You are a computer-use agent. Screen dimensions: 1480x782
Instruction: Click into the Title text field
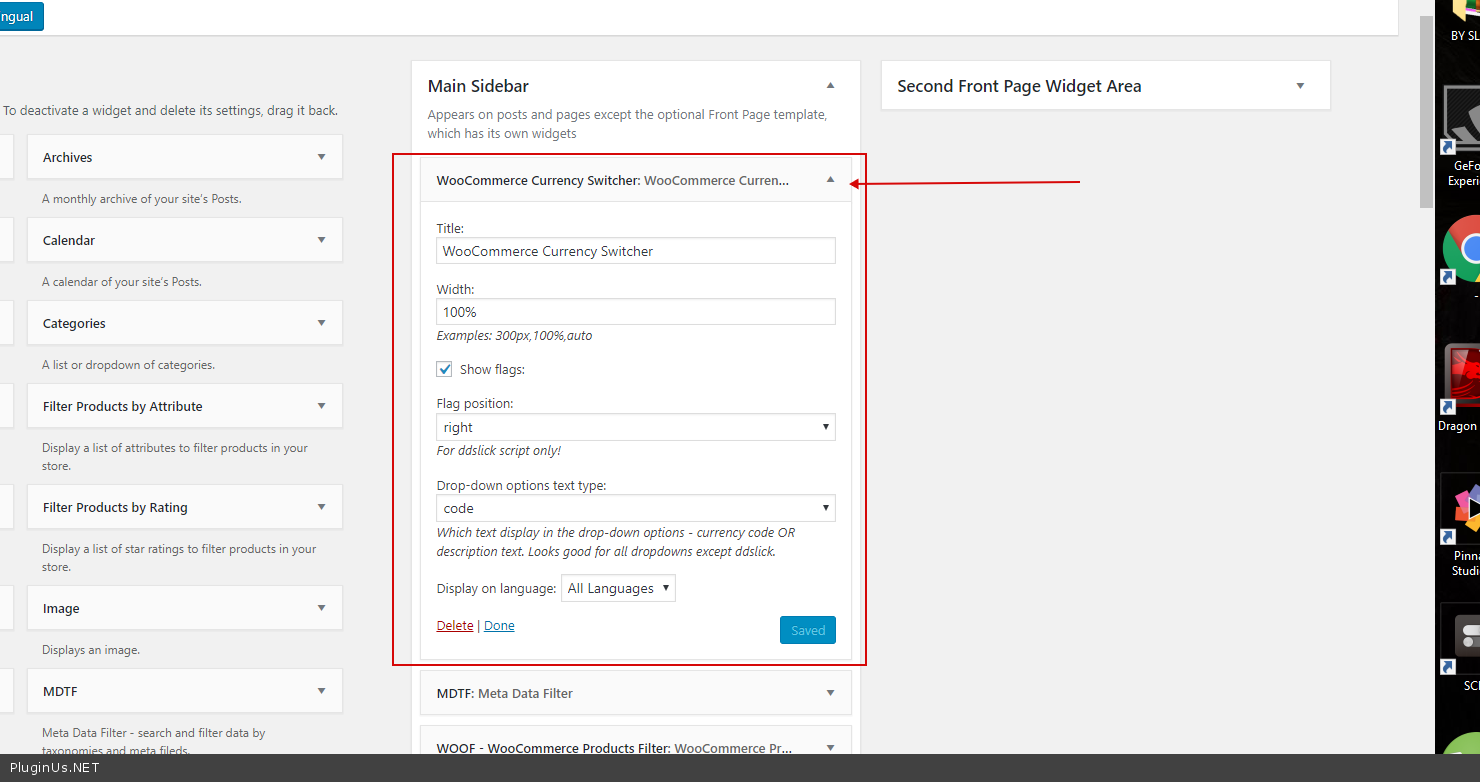coord(635,251)
